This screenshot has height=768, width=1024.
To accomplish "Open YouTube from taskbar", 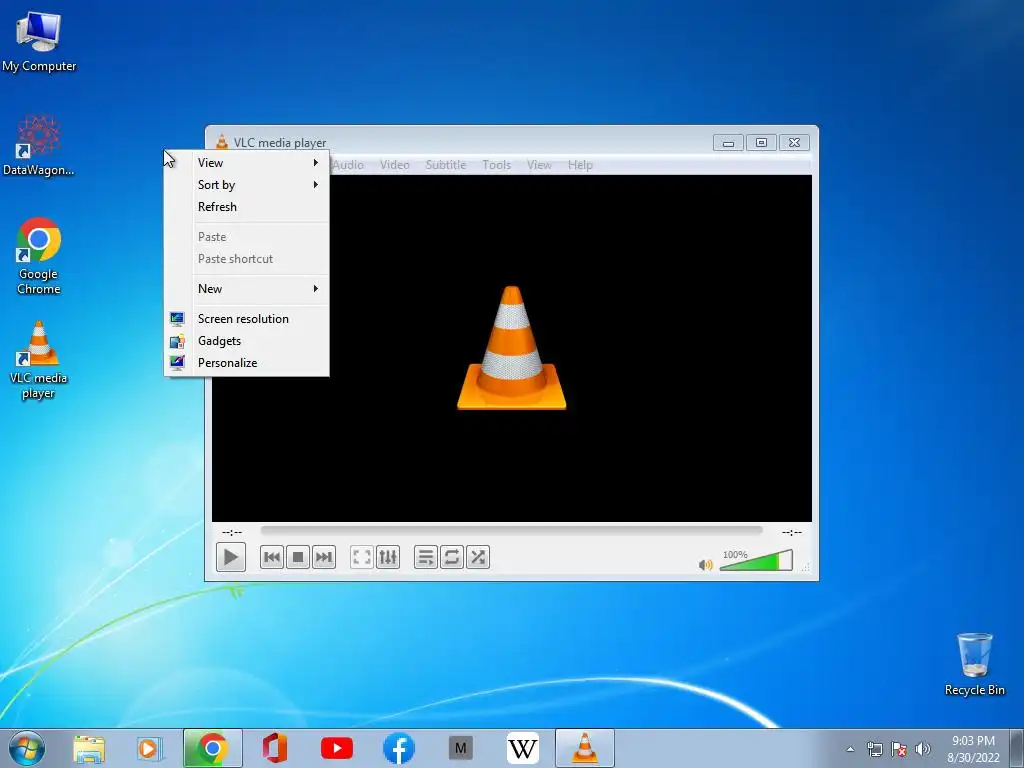I will tap(337, 748).
